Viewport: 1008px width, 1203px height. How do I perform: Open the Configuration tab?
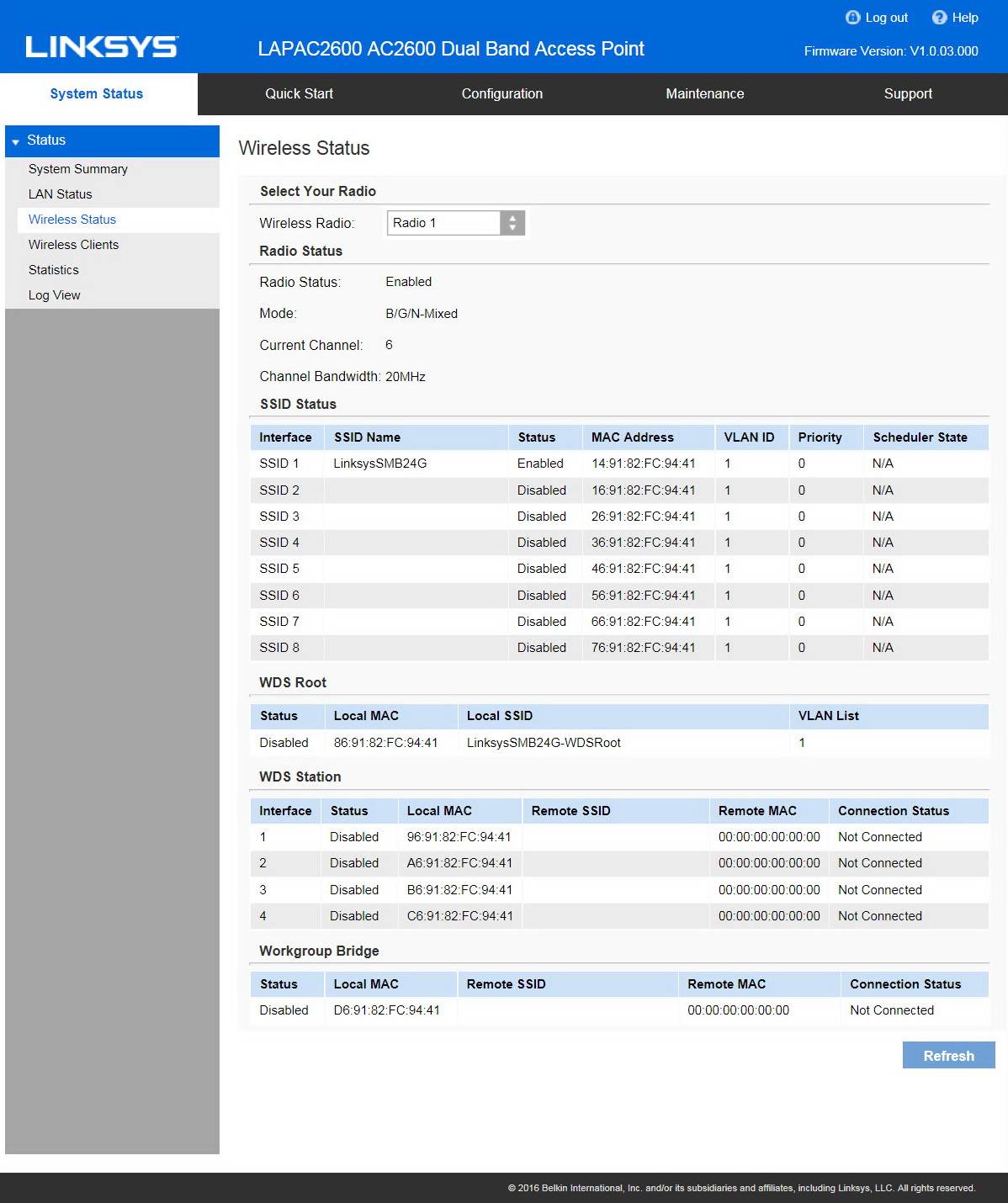click(x=502, y=93)
